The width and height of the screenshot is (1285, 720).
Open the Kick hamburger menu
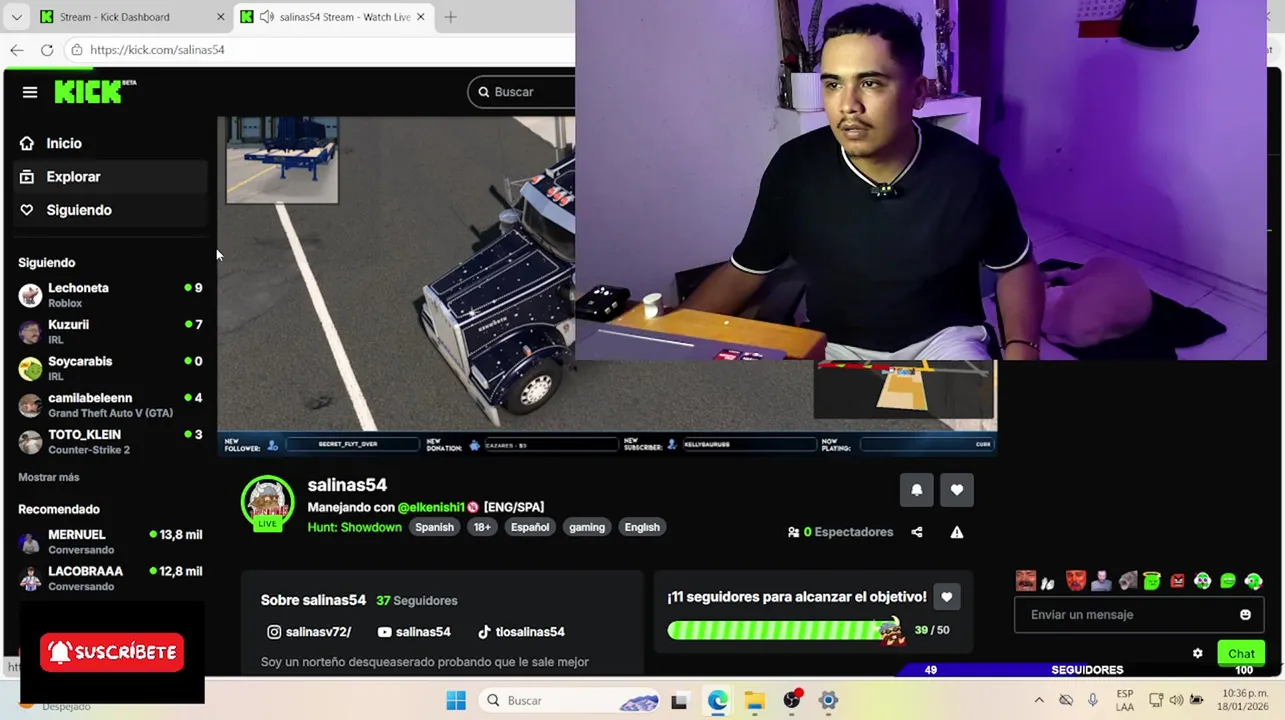coord(30,92)
